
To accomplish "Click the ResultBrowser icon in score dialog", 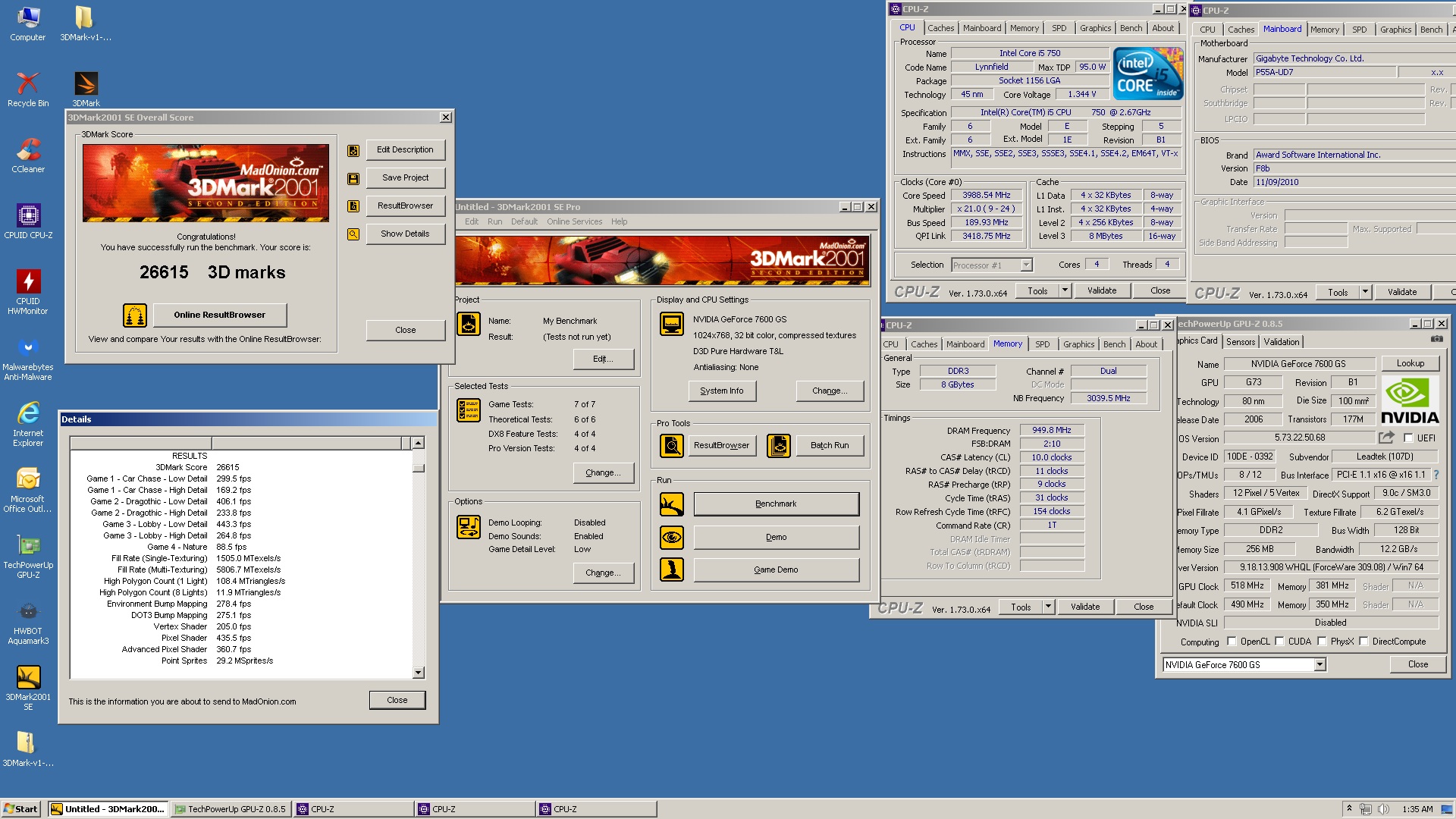I will point(353,206).
